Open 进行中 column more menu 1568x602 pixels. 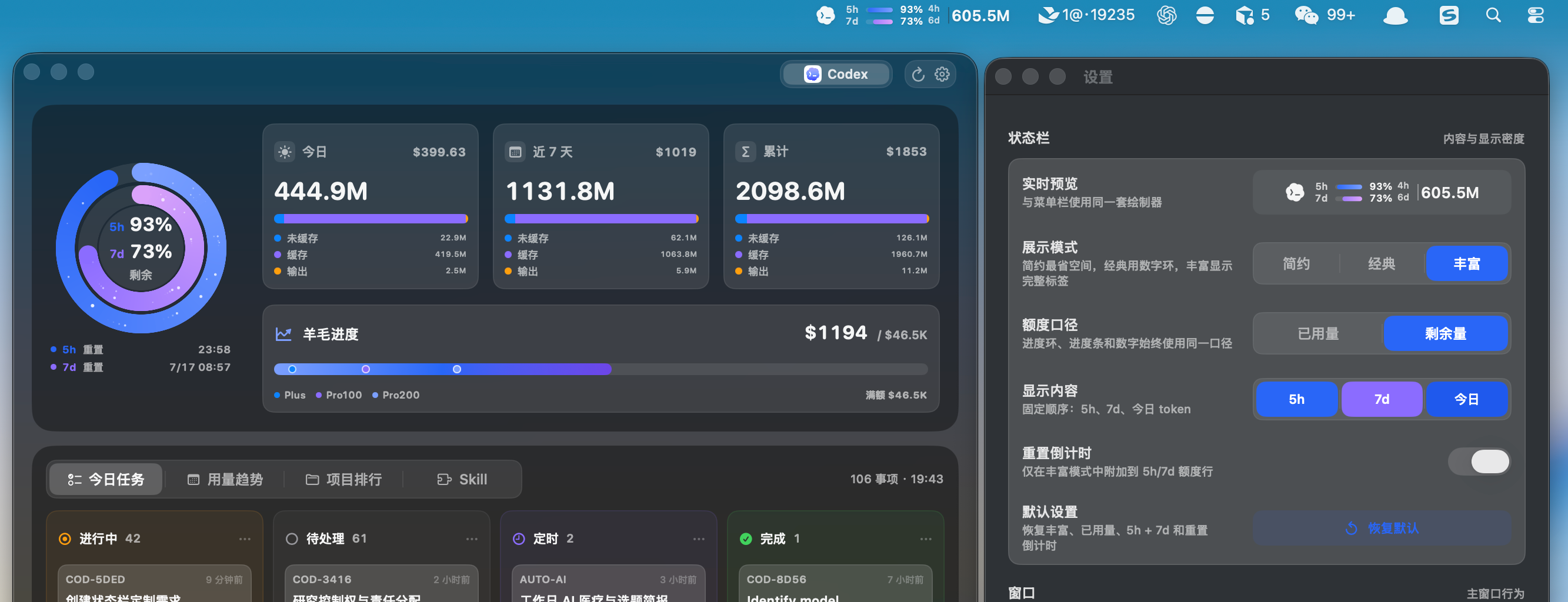coord(245,539)
